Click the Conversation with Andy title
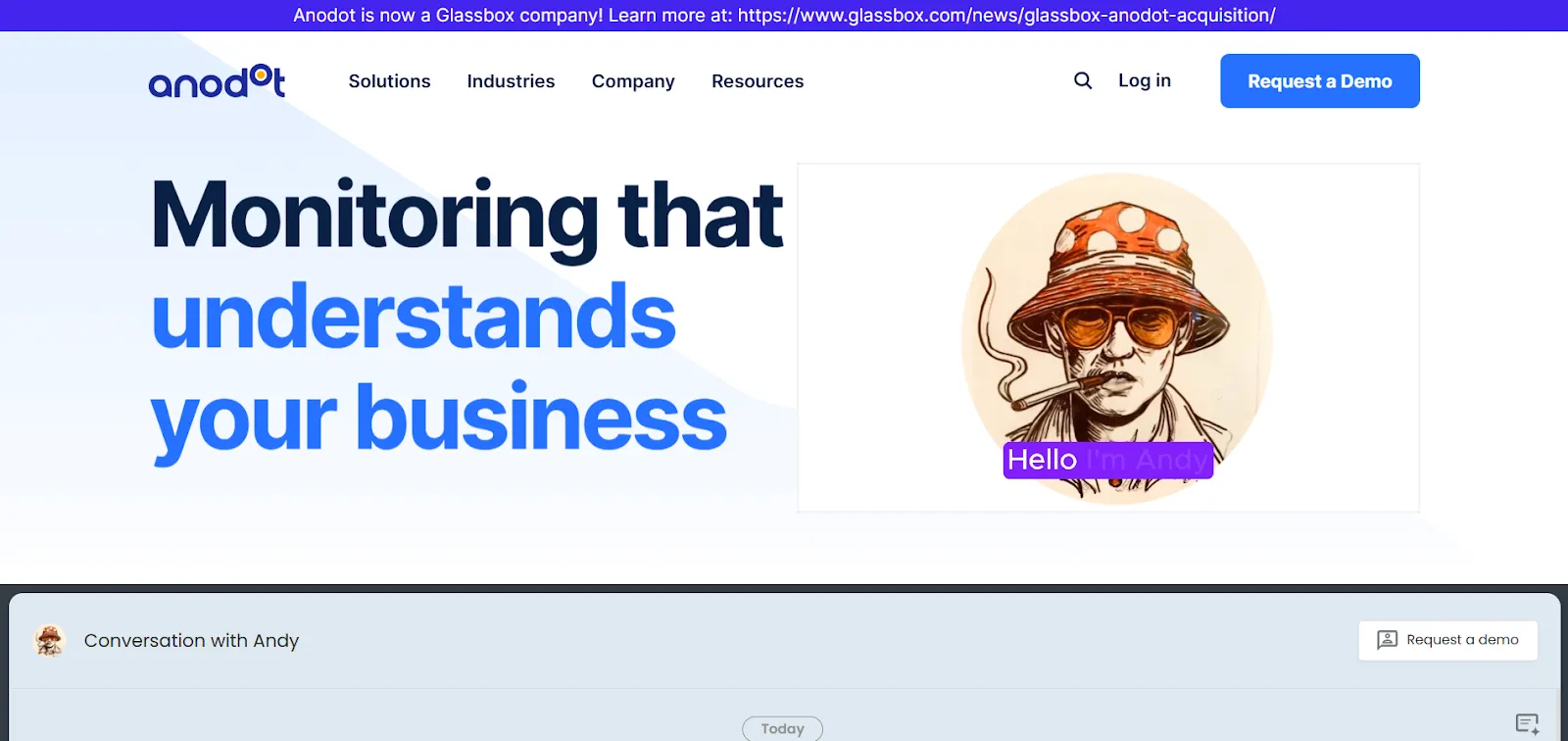1568x741 pixels. [191, 640]
